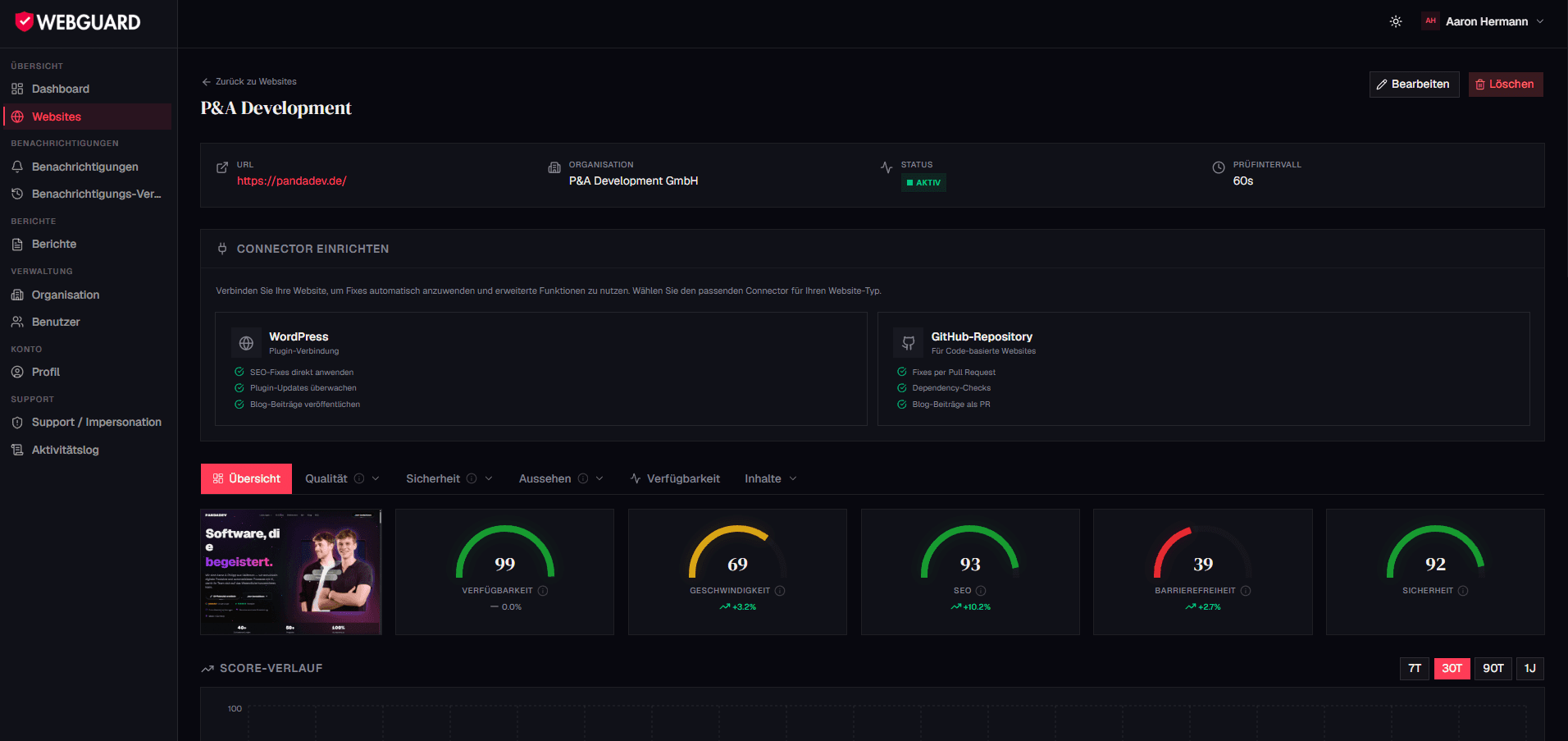Choose the WordPress connector card
Screen dimensions: 1568x741
coord(541,368)
